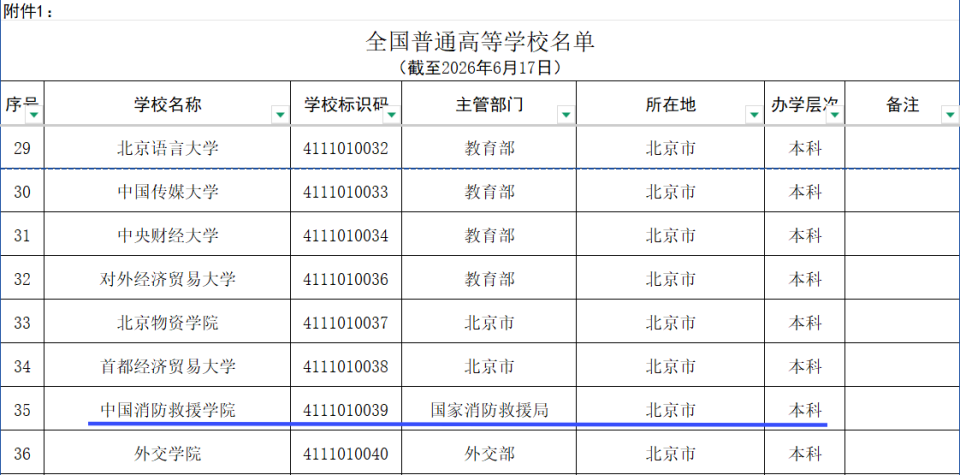
Task: Select 本科 cell in 北京语言大学 row
Action: [x=804, y=148]
